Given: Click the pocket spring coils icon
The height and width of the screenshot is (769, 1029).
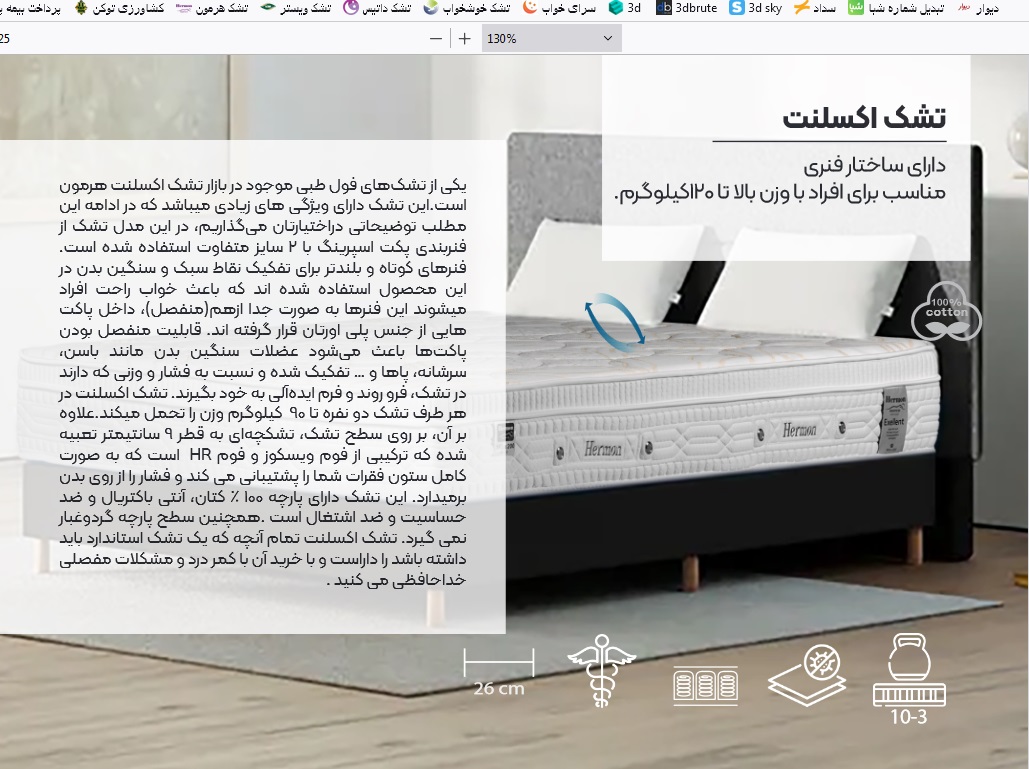Looking at the screenshot, I should 705,686.
